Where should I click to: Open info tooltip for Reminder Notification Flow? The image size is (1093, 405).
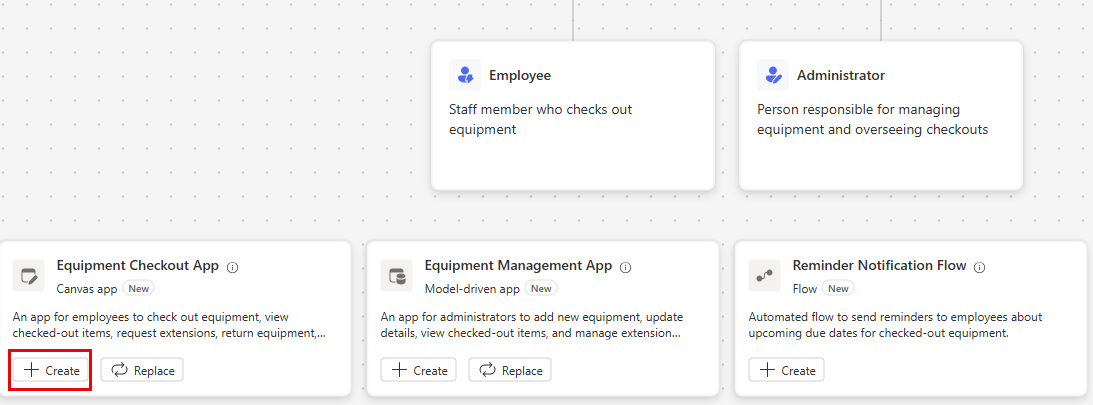click(980, 268)
